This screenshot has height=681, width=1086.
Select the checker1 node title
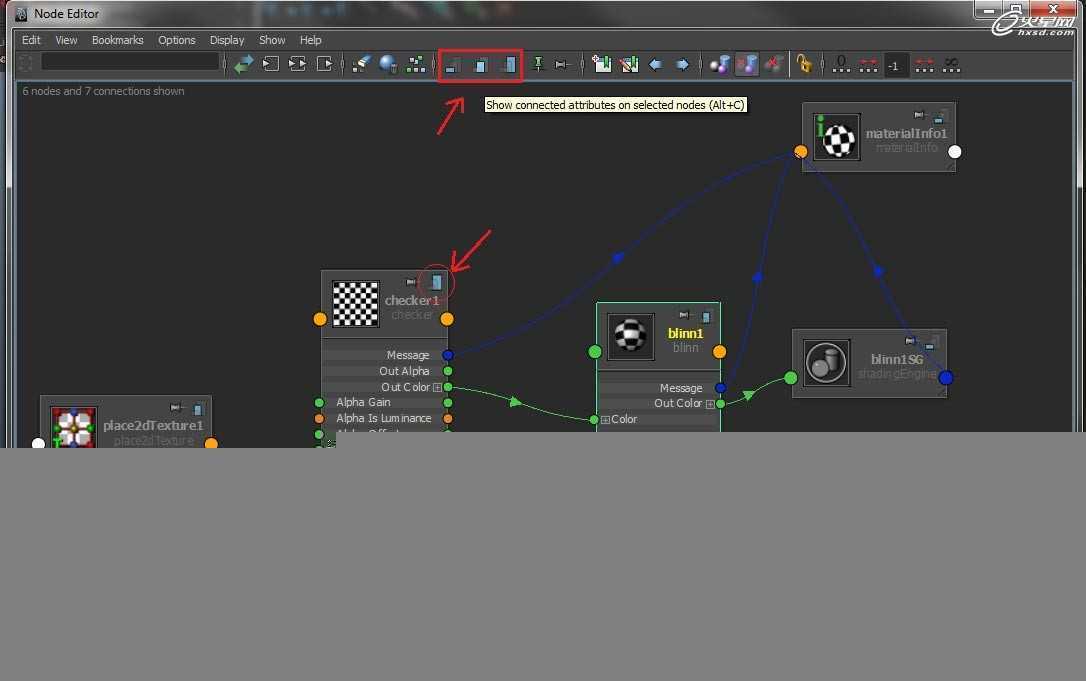pyautogui.click(x=412, y=301)
